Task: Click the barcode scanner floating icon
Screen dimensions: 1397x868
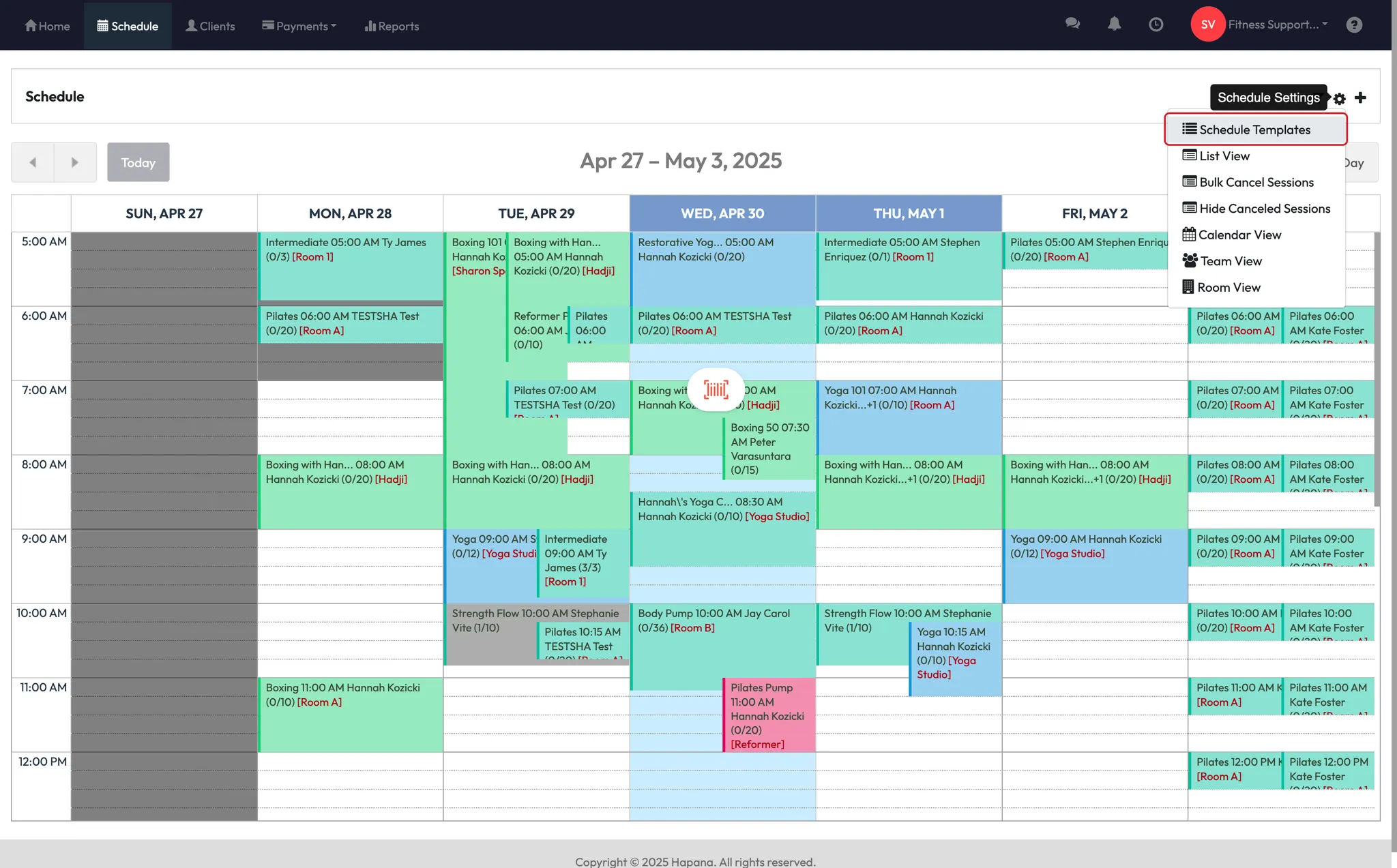Action: 716,389
